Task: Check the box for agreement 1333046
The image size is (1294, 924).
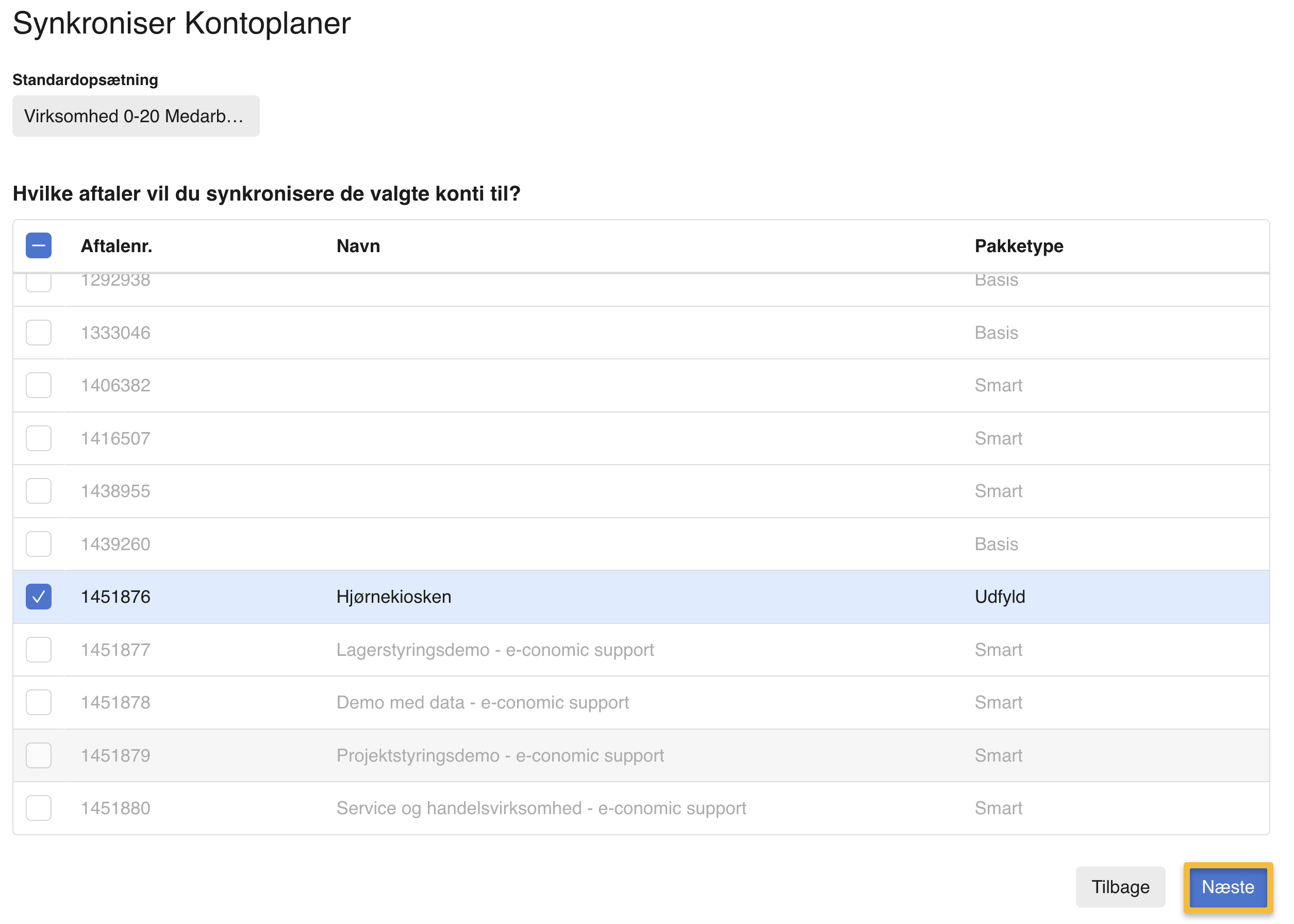Action: (x=39, y=332)
